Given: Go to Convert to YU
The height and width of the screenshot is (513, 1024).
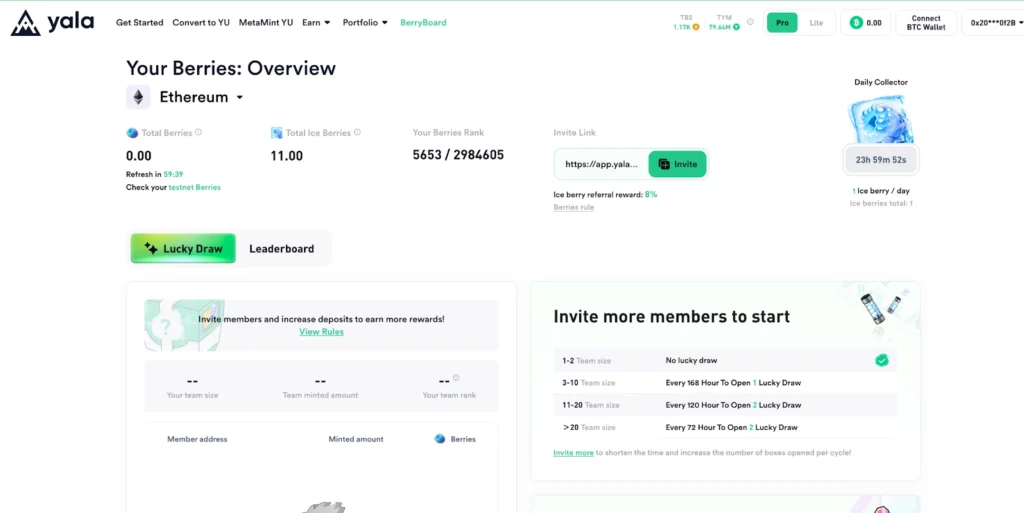Looking at the screenshot, I should point(201,22).
